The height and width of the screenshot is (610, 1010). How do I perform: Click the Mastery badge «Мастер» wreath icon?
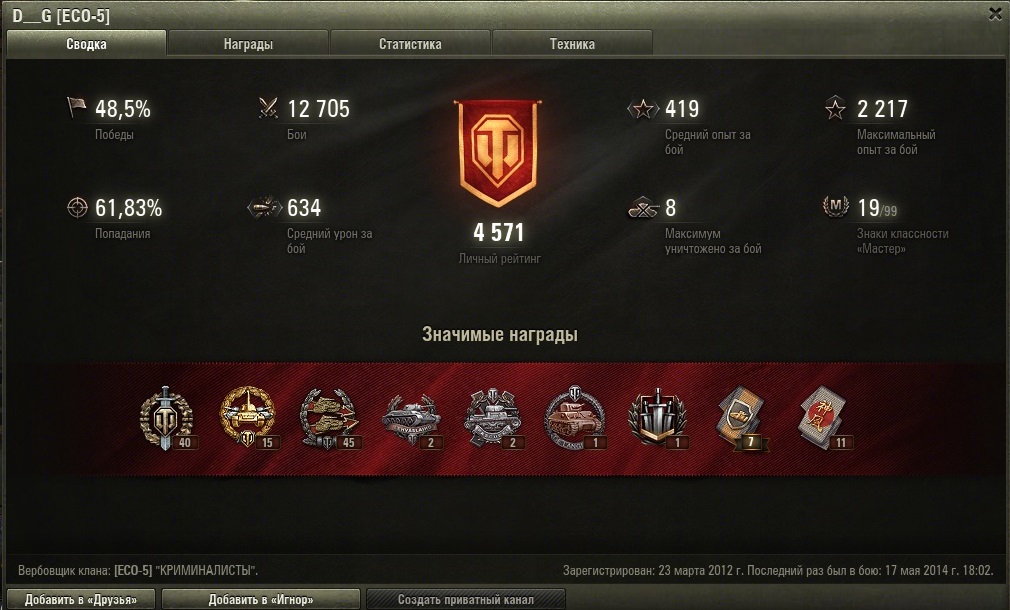pyautogui.click(x=835, y=207)
